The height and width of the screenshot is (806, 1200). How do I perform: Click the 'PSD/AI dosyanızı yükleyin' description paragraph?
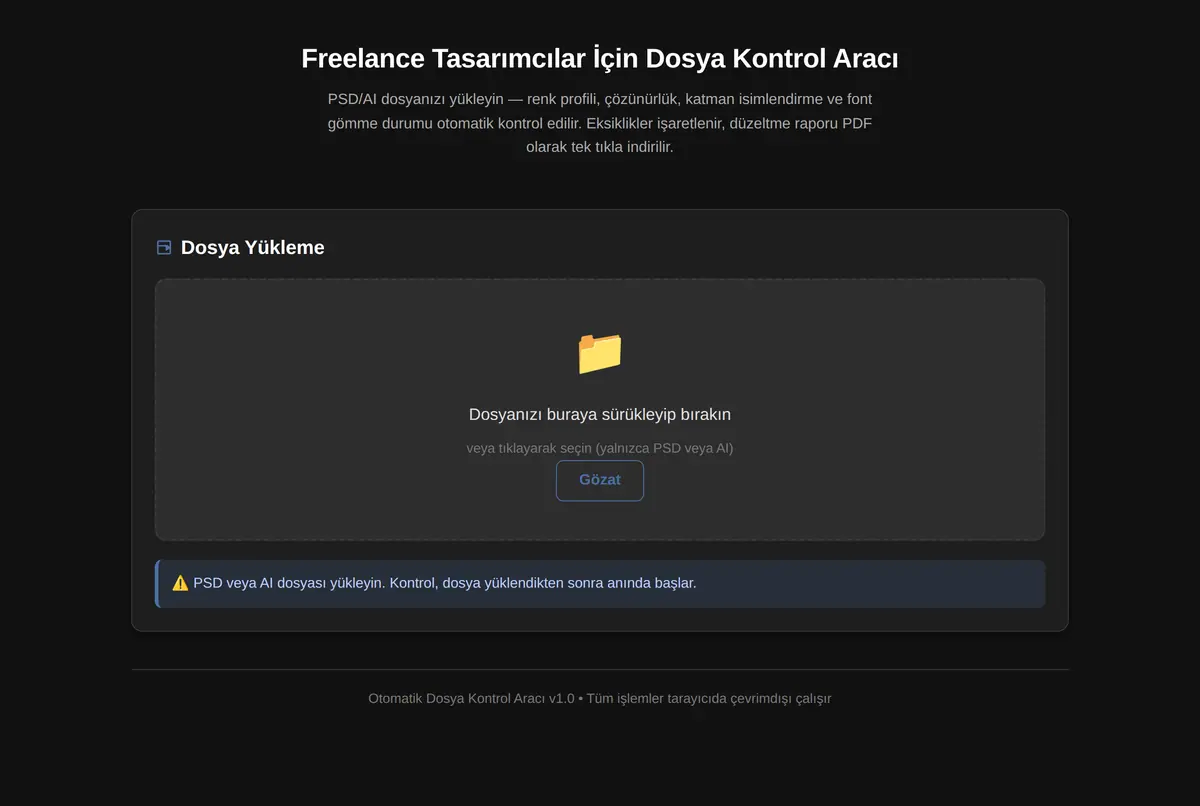pyautogui.click(x=600, y=123)
